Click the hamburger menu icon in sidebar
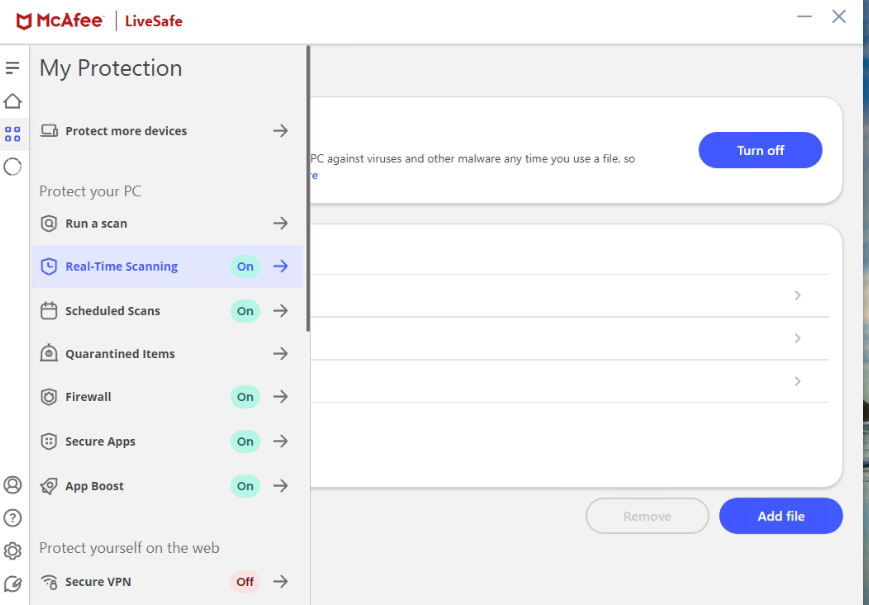The image size is (869, 605). pyautogui.click(x=13, y=68)
